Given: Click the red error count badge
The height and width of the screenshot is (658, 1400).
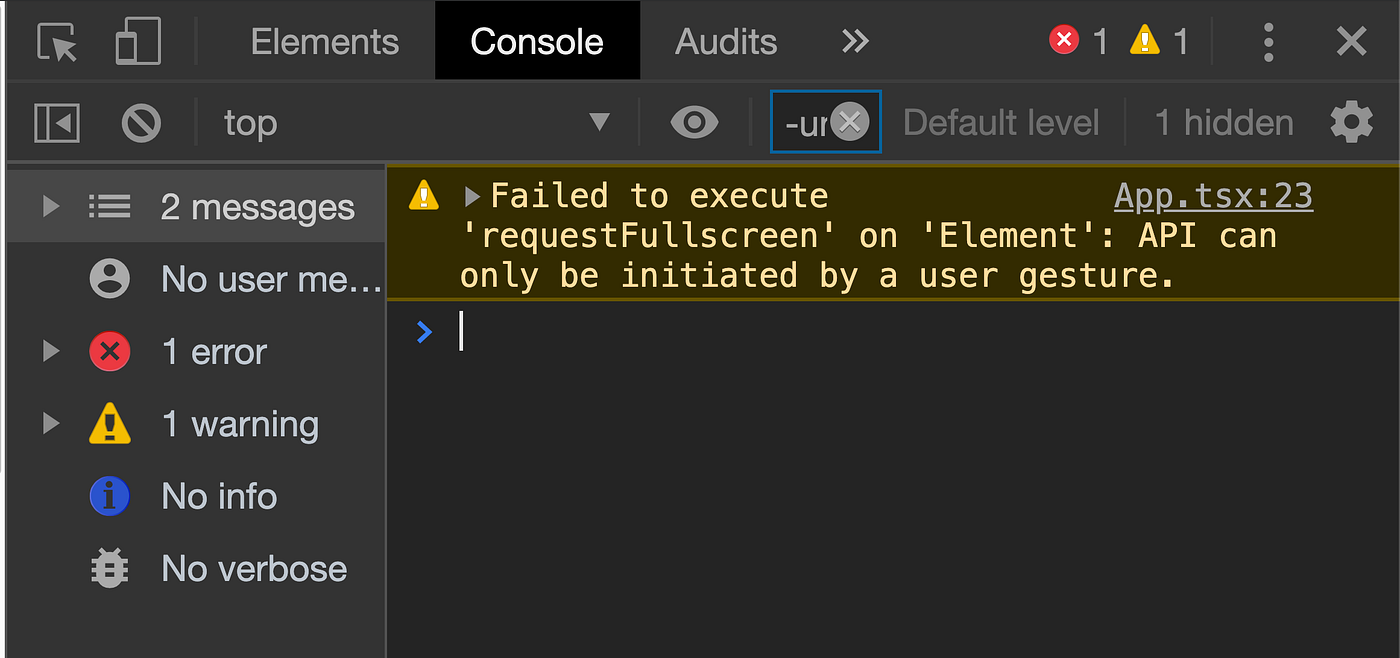Looking at the screenshot, I should click(1078, 41).
